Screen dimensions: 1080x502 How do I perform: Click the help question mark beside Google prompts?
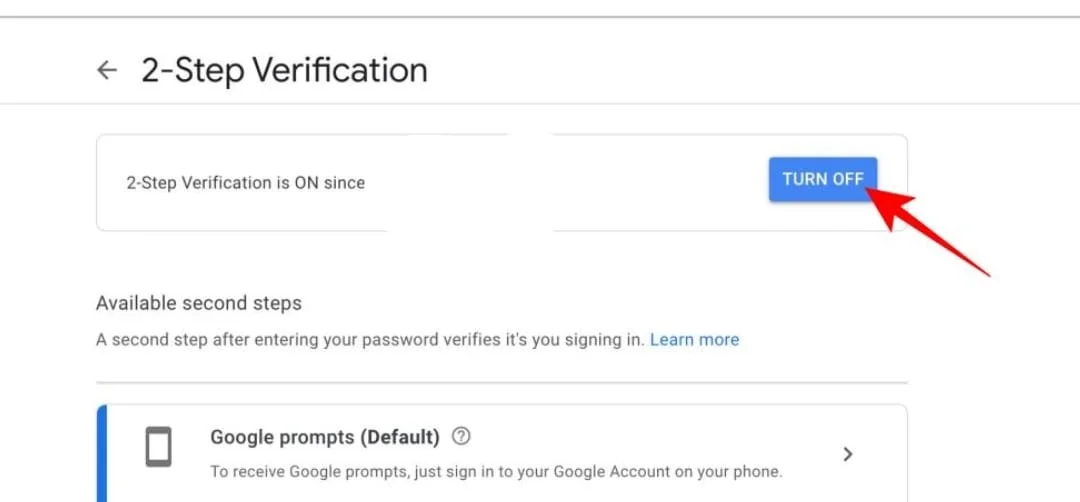[461, 437]
